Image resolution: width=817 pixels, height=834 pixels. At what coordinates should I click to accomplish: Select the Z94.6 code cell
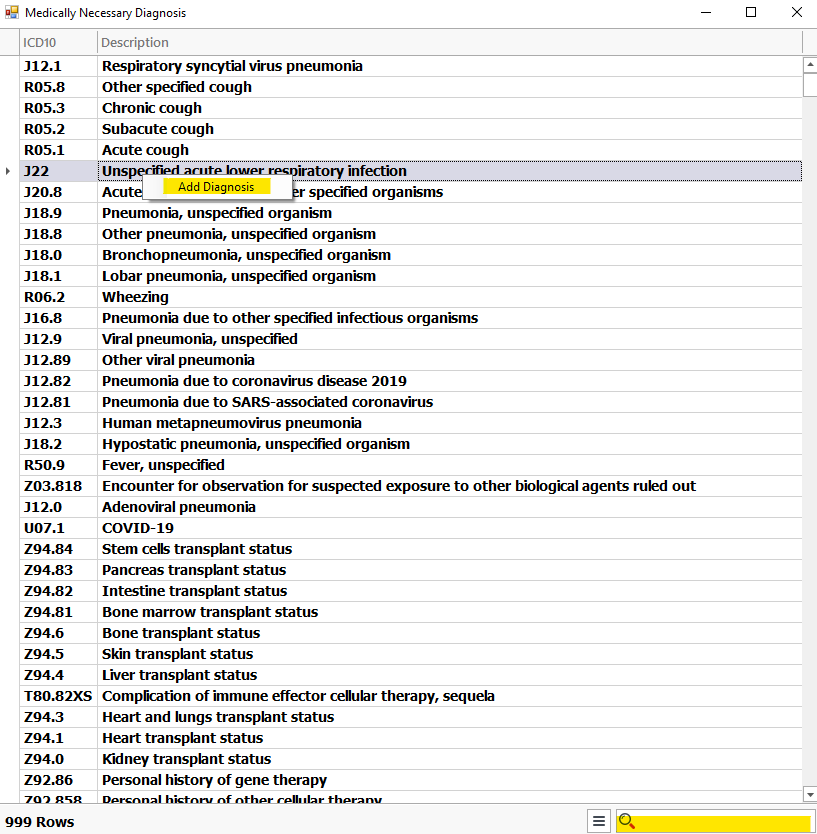(59, 633)
